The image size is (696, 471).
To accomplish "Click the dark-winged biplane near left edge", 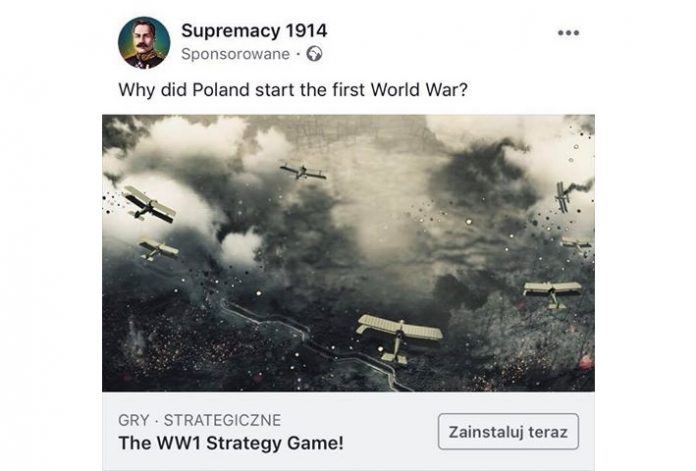I will (149, 204).
